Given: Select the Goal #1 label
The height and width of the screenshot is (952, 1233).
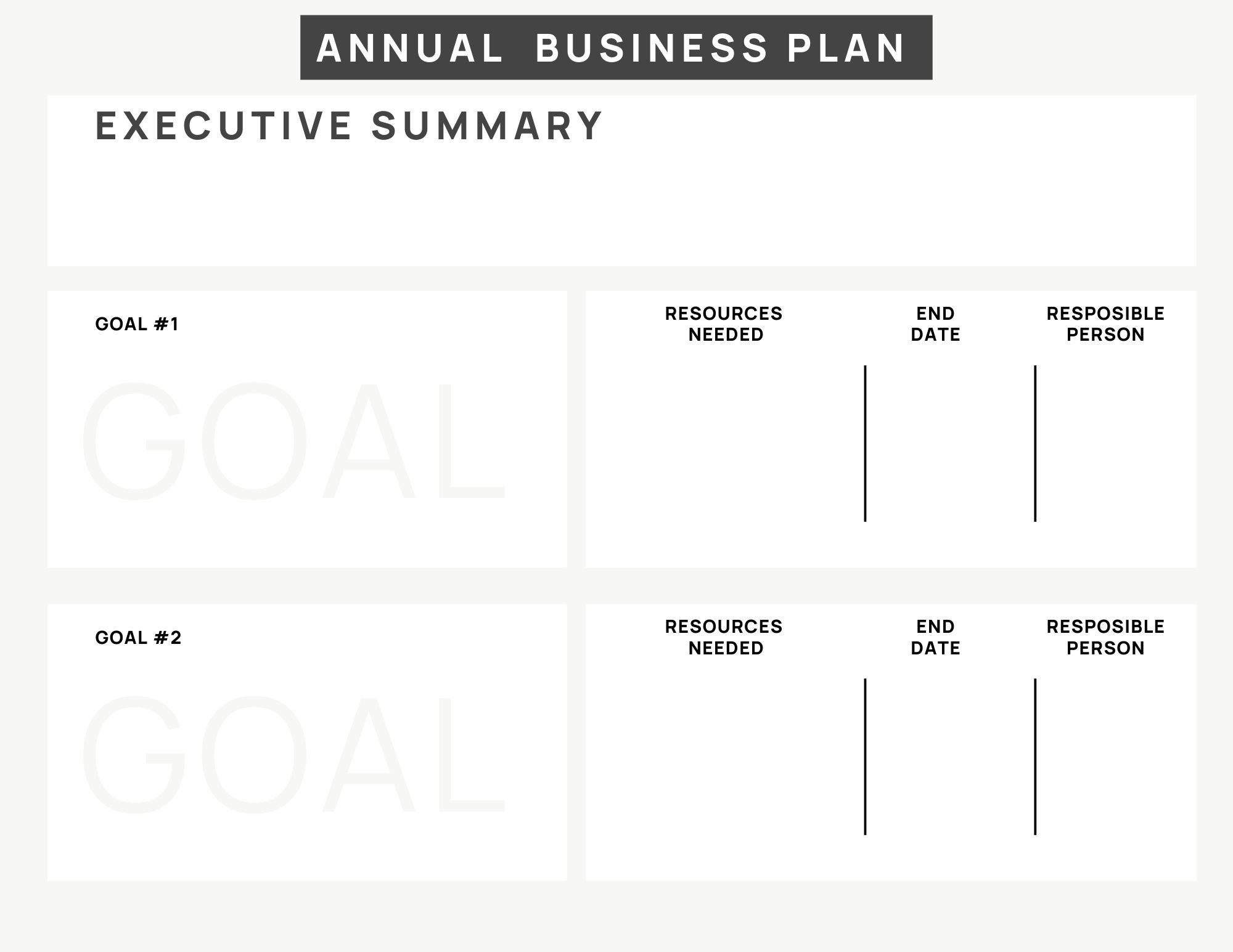Looking at the screenshot, I should [x=137, y=324].
